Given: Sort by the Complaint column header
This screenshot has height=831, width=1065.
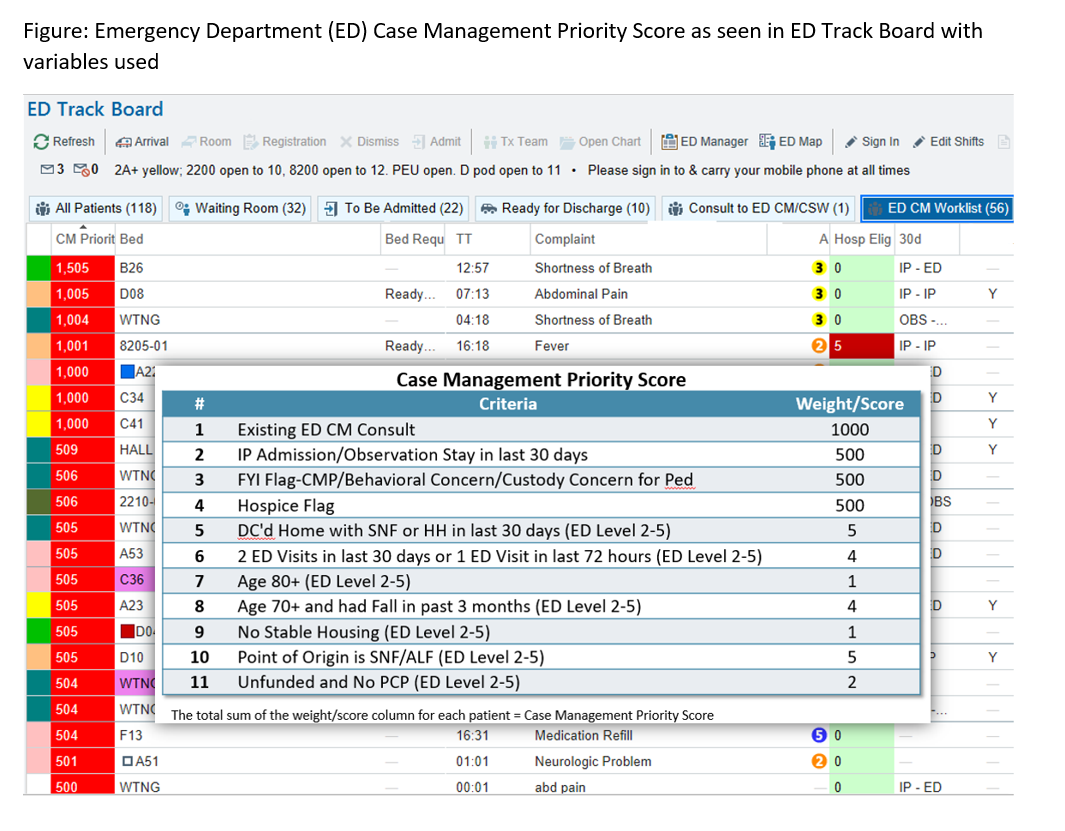Looking at the screenshot, I should (565, 240).
